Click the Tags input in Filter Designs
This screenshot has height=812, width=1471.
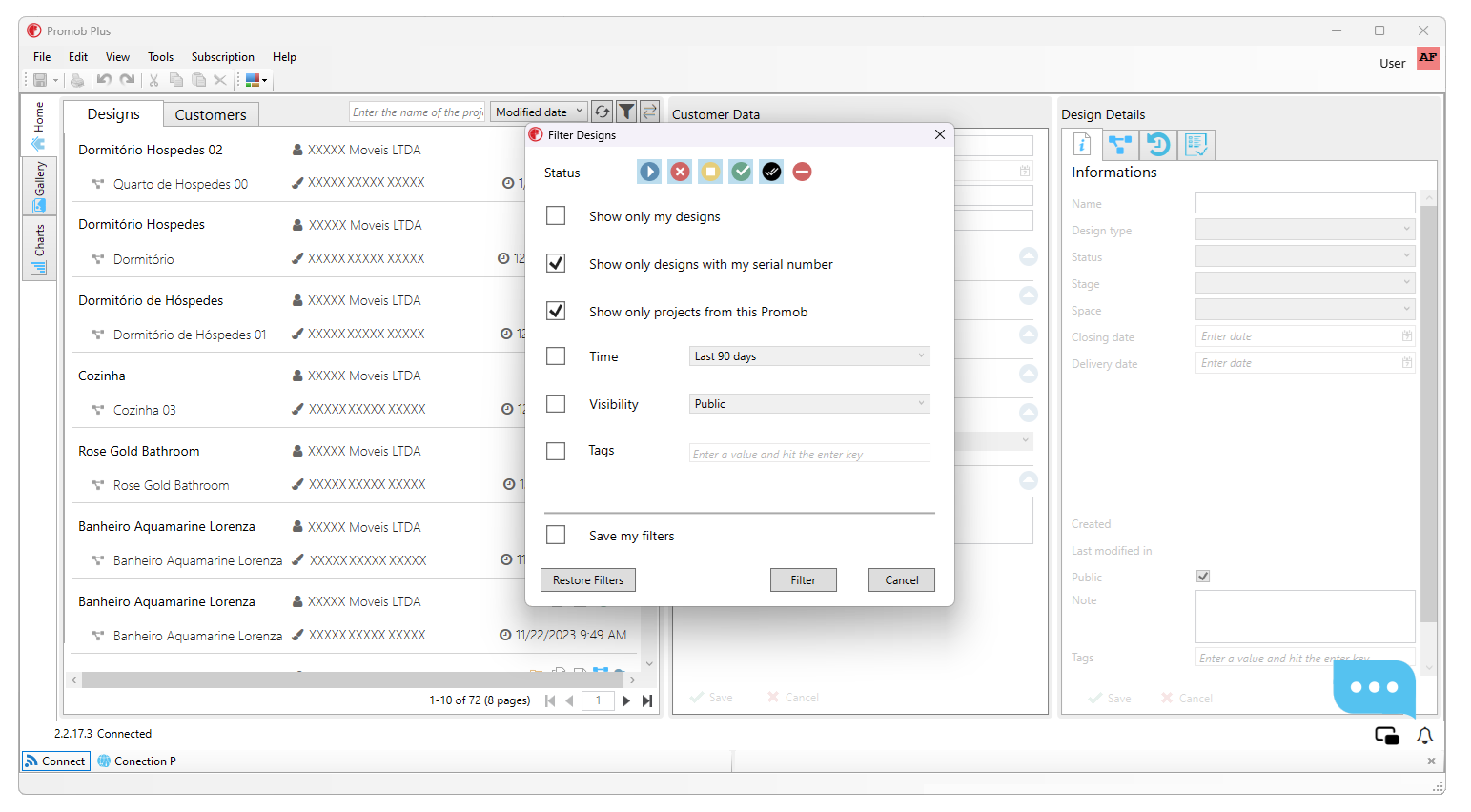809,454
